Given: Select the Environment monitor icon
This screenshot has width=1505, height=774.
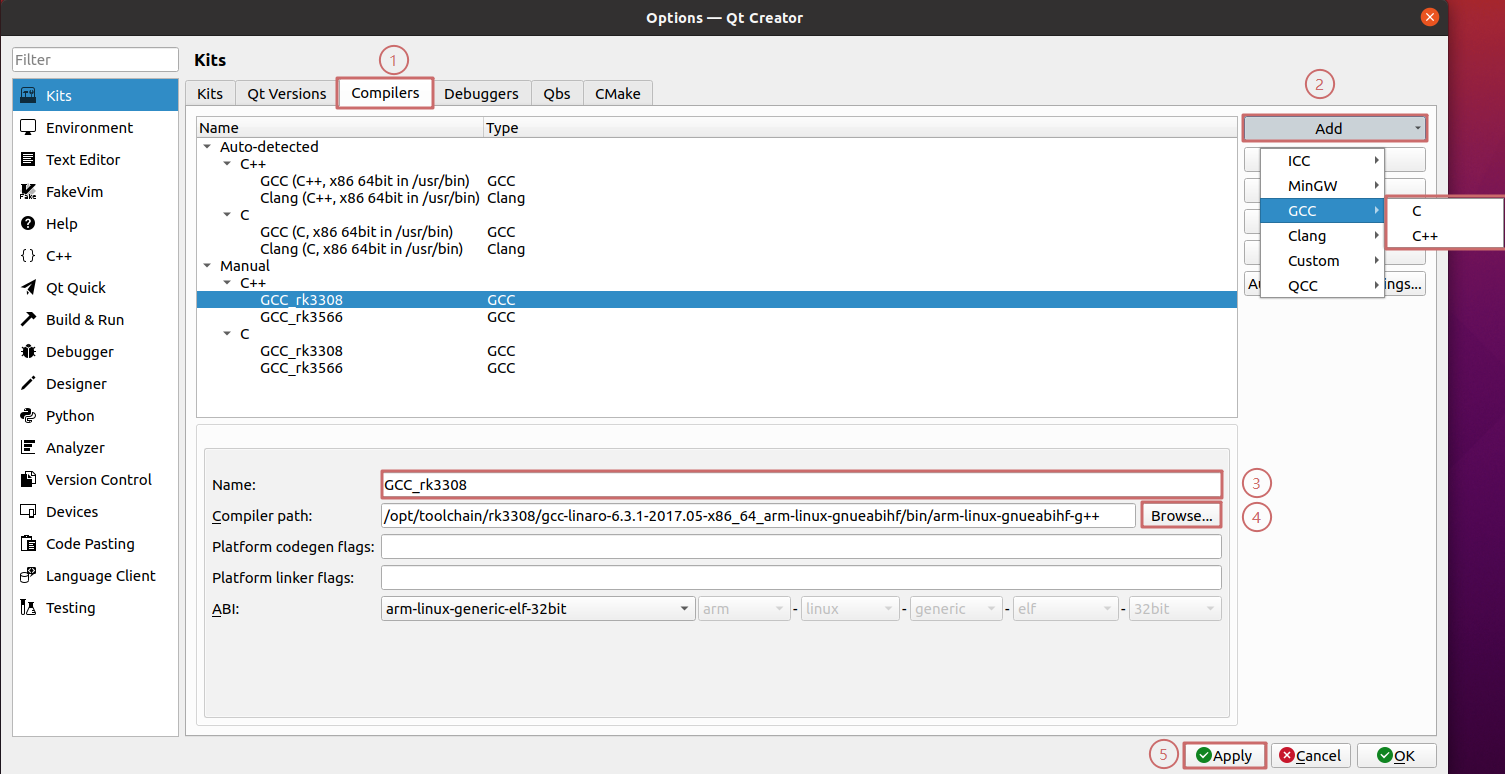Looking at the screenshot, I should point(28,128).
